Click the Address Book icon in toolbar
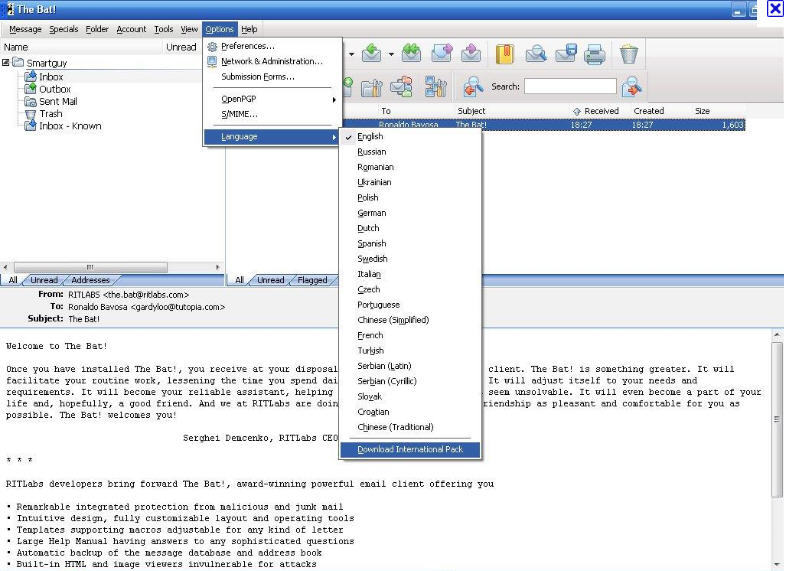The width and height of the screenshot is (786, 571). click(504, 54)
